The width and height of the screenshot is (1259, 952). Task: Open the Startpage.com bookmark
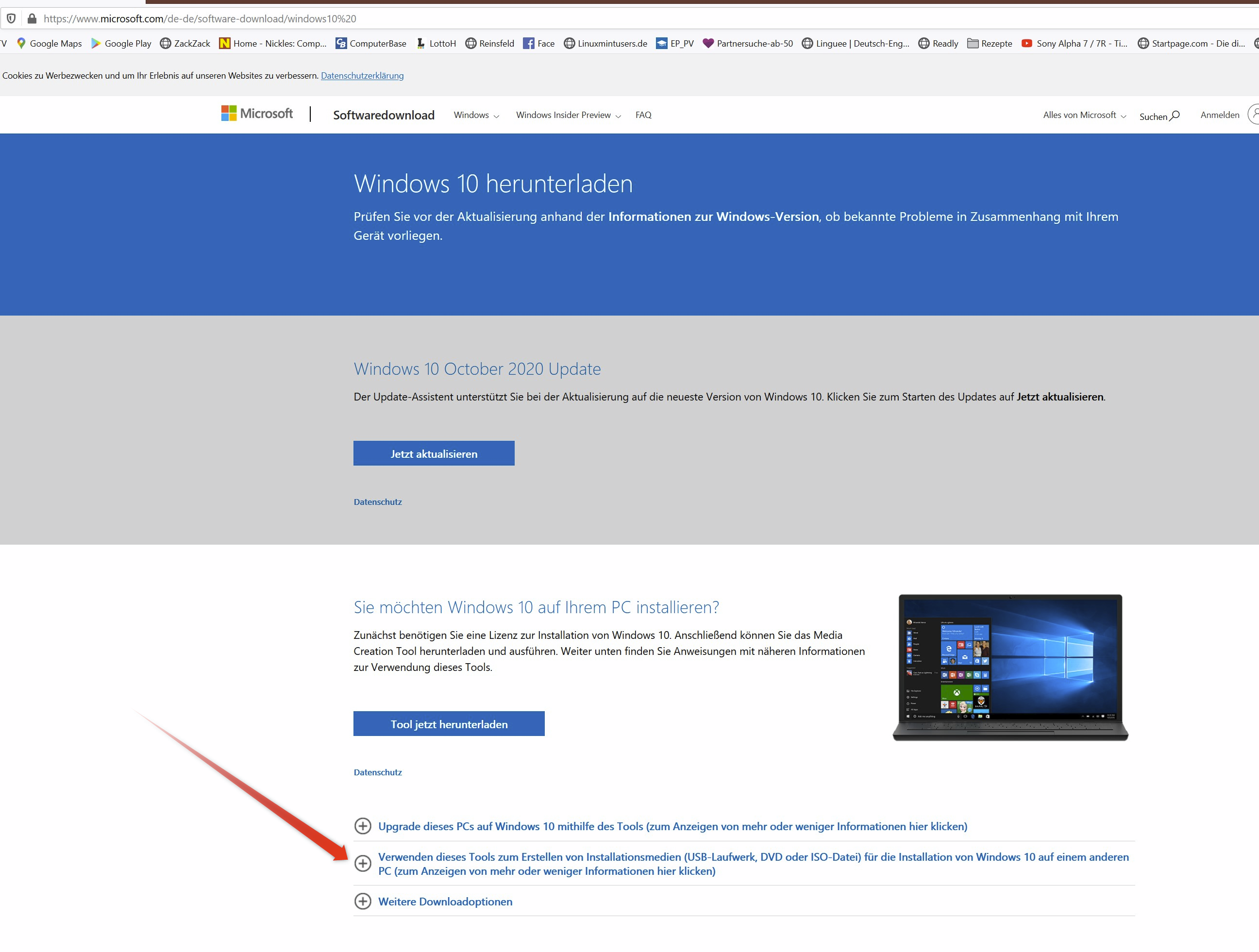1192,43
